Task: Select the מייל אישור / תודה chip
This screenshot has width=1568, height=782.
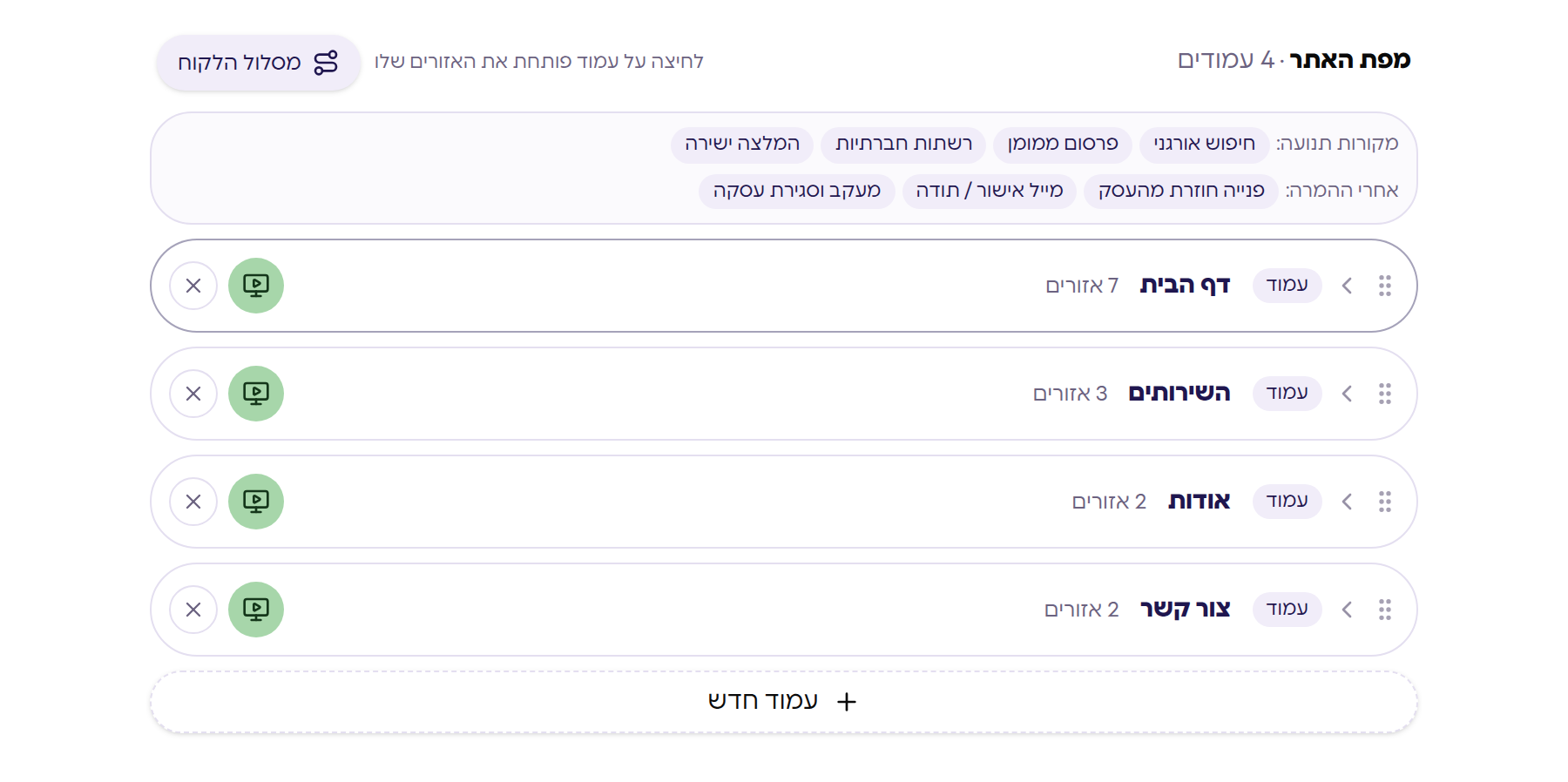Action: click(990, 191)
